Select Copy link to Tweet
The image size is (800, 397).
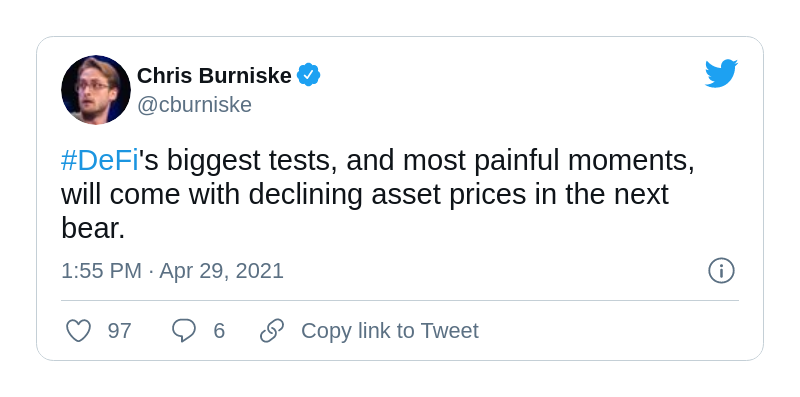(x=390, y=331)
